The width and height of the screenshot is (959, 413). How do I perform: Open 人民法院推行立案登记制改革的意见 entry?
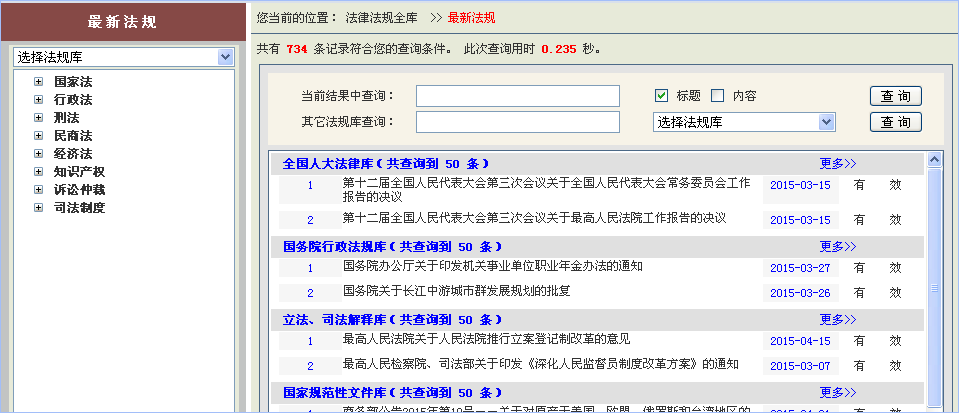486,339
